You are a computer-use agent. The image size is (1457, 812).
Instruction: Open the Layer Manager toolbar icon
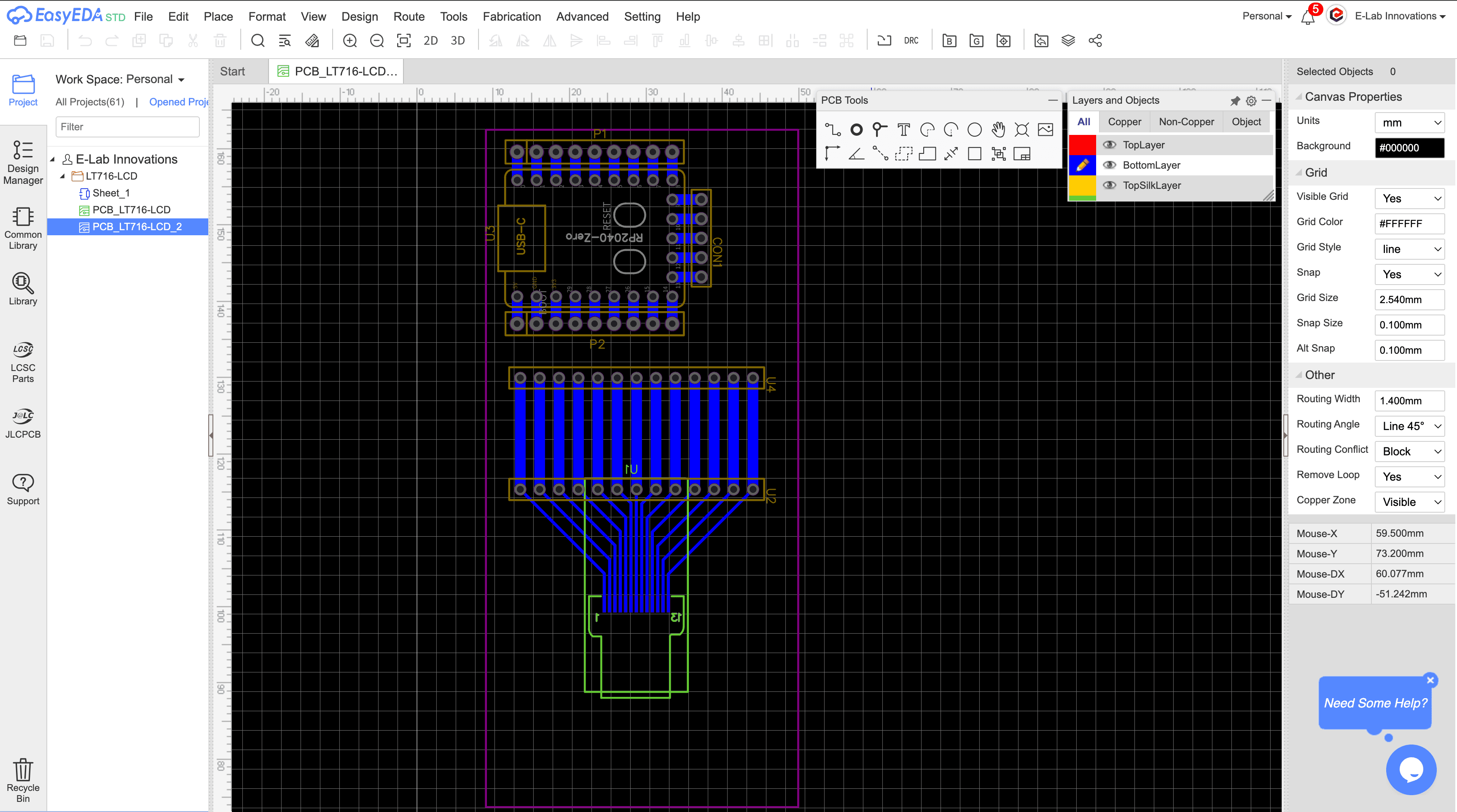point(1068,41)
